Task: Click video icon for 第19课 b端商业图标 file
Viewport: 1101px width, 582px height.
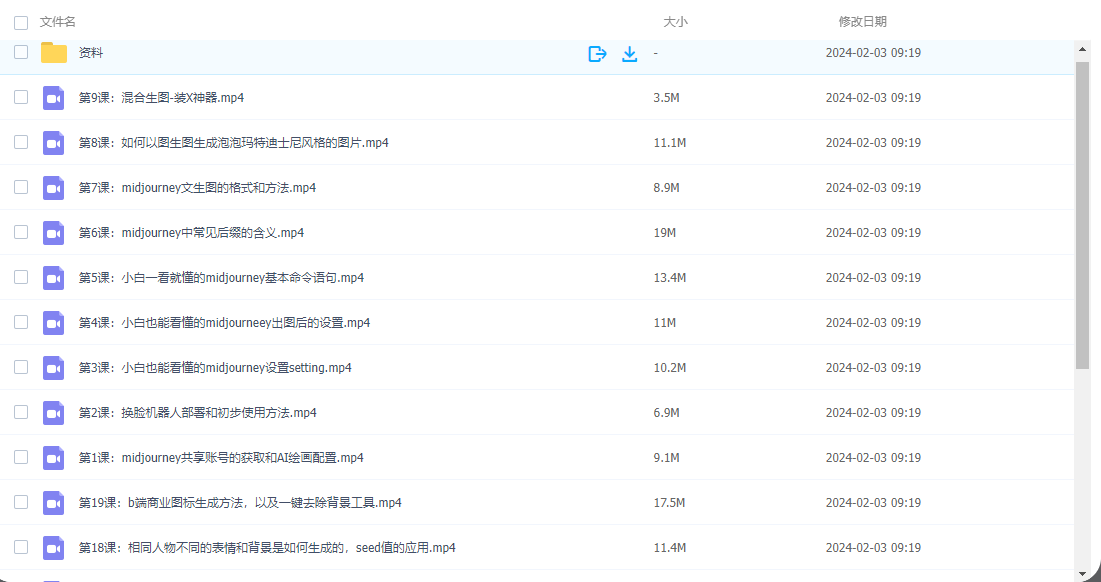Action: coord(54,503)
